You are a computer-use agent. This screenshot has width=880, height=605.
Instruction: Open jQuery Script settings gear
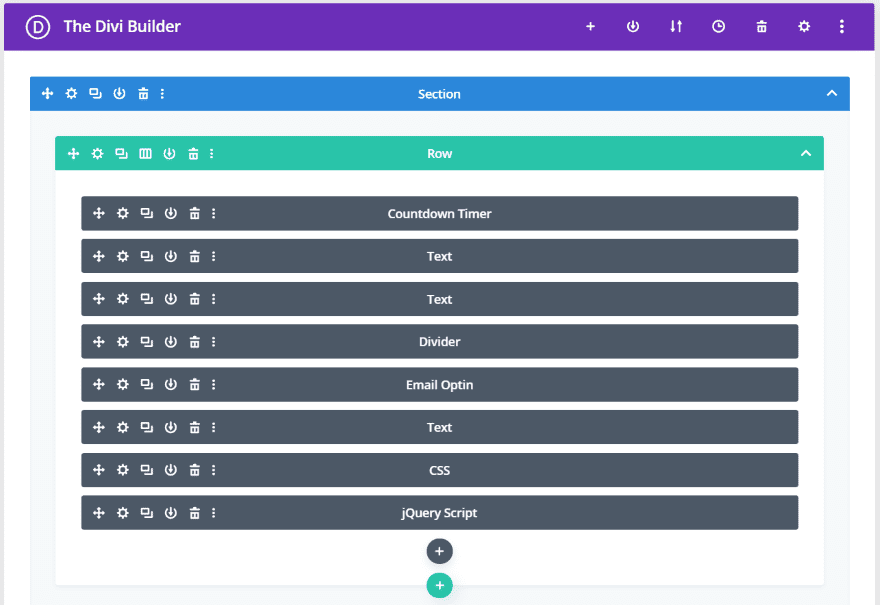click(122, 513)
